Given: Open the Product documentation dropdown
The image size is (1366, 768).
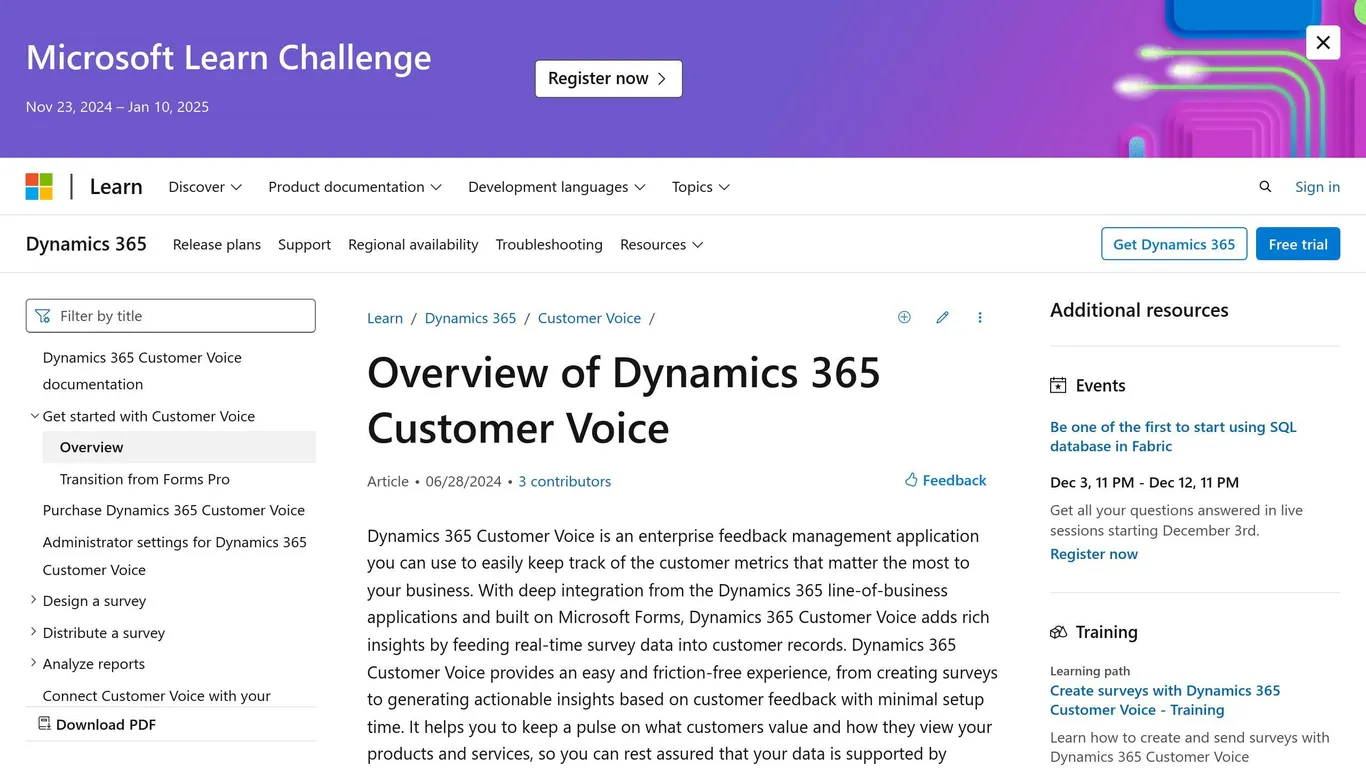Looking at the screenshot, I should [355, 187].
